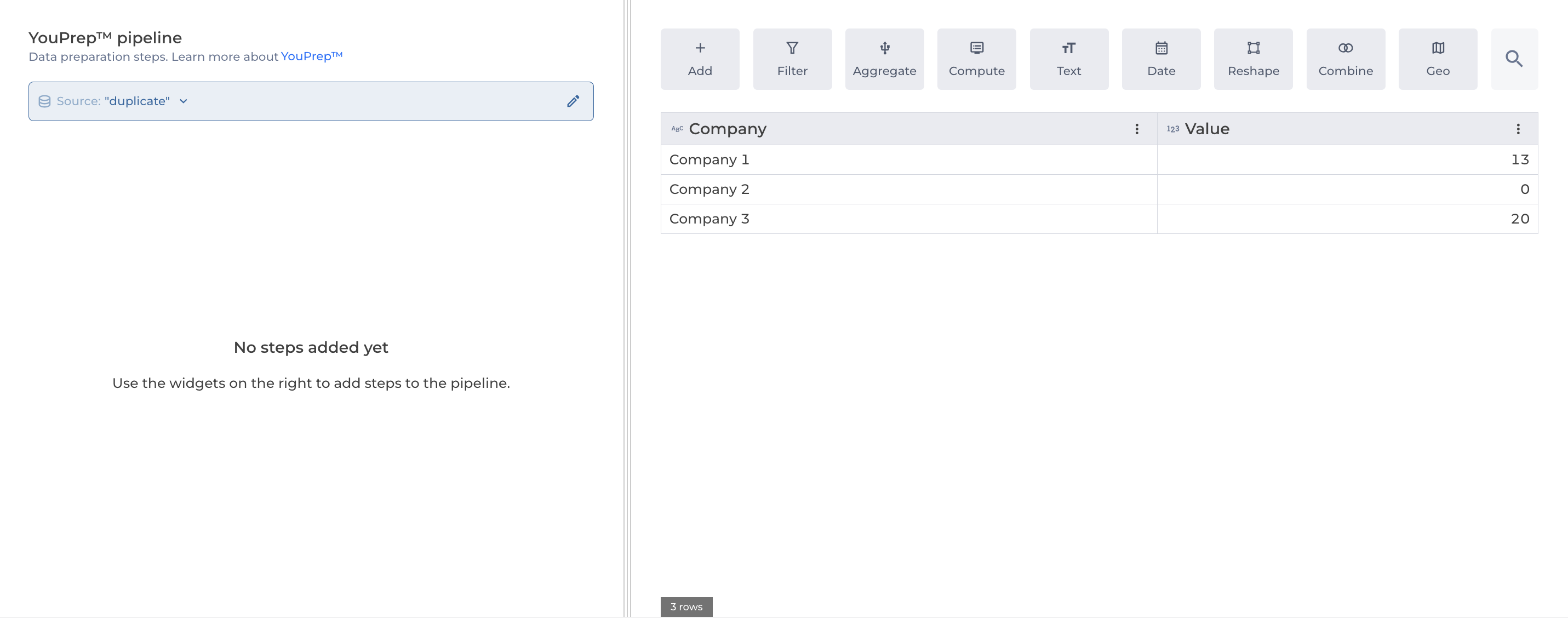Open the Add step widget
1568x618 pixels.
700,59
